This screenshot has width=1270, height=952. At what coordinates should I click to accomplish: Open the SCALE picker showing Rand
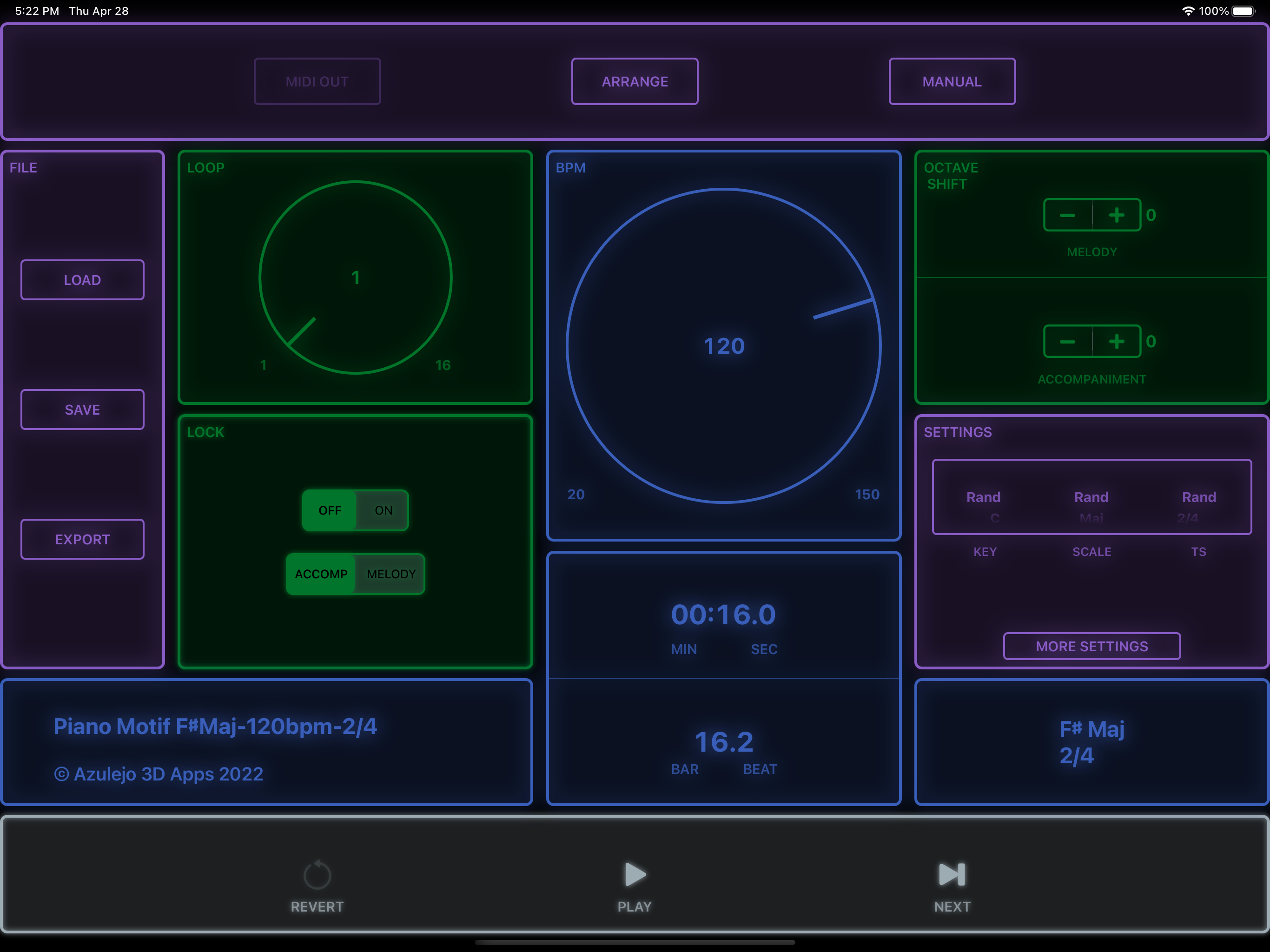click(x=1091, y=497)
